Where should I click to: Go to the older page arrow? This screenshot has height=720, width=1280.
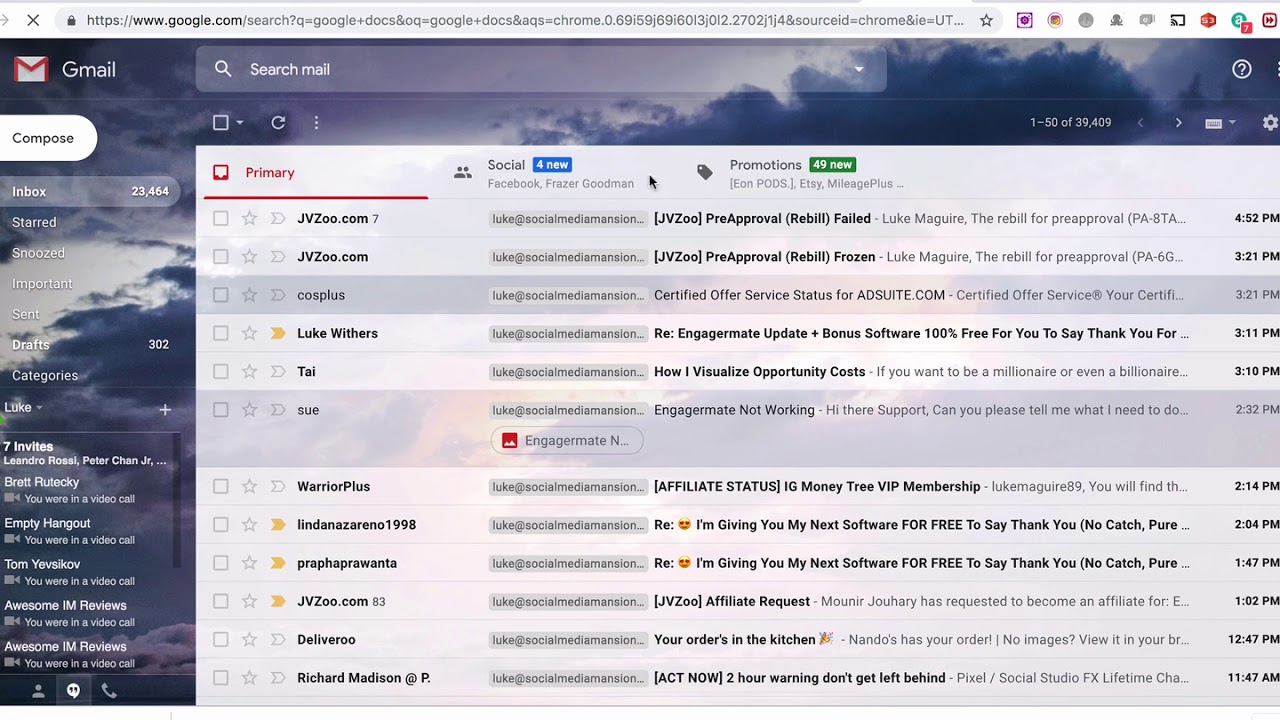[1178, 122]
